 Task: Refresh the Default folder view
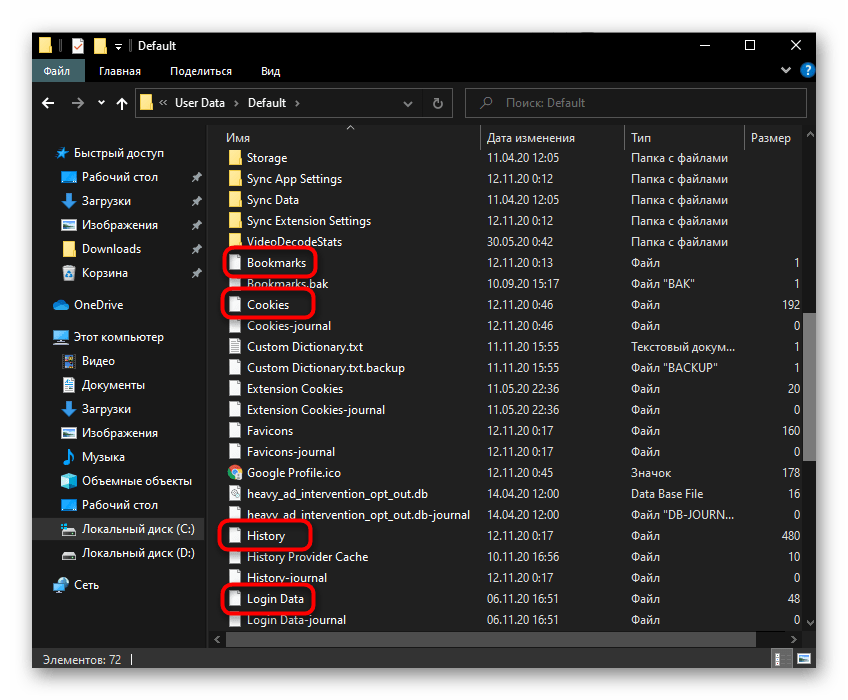(438, 103)
